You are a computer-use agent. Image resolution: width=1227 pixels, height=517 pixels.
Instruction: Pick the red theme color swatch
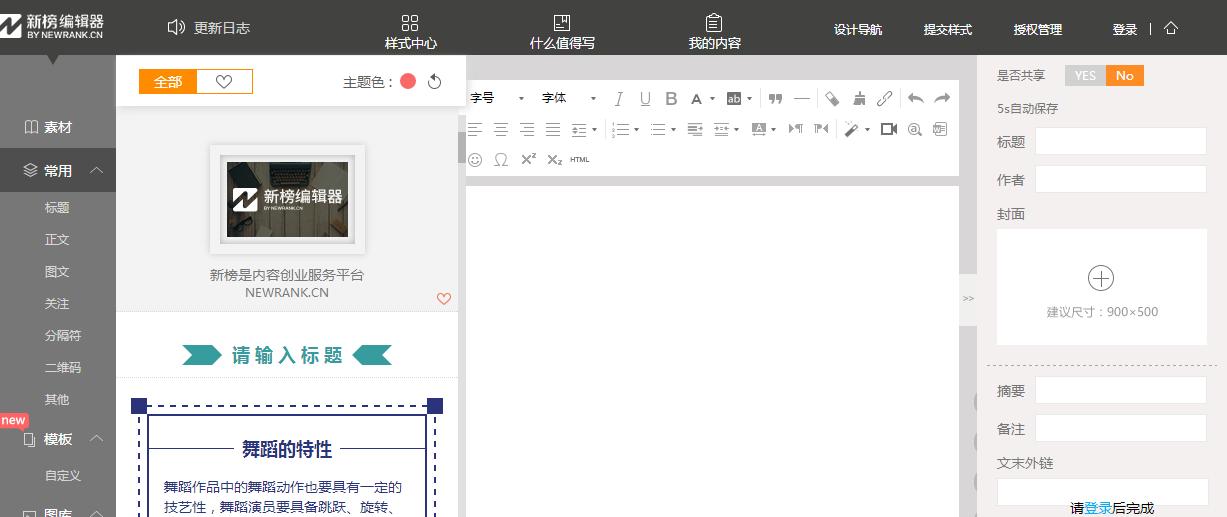pos(408,82)
